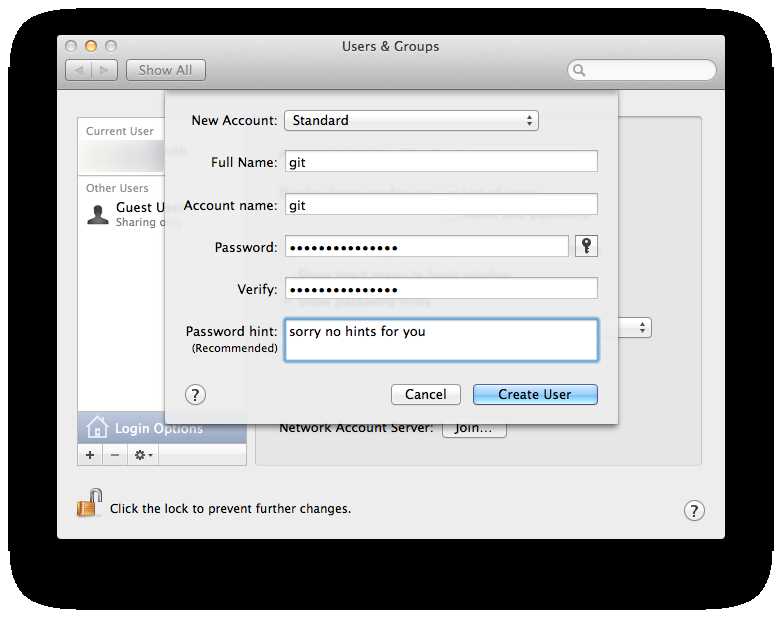The image size is (782, 618).
Task: Click Create User button
Action: [x=535, y=395]
